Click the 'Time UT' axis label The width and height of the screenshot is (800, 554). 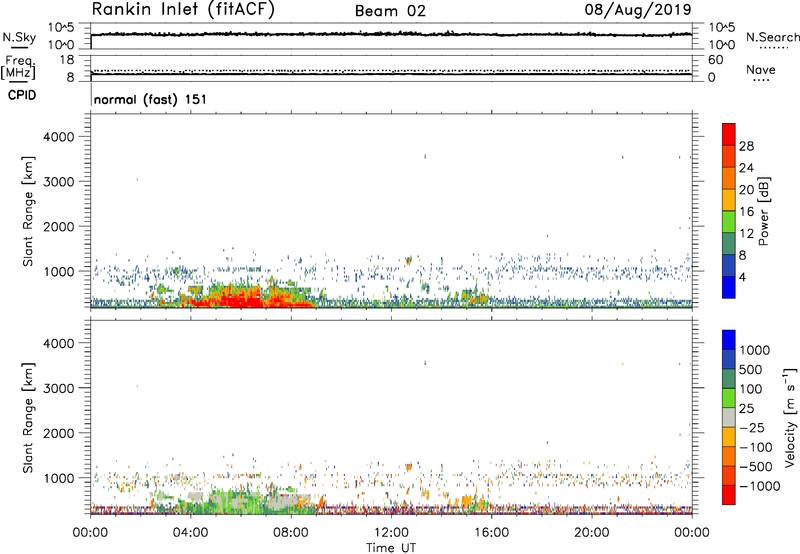pyautogui.click(x=391, y=548)
